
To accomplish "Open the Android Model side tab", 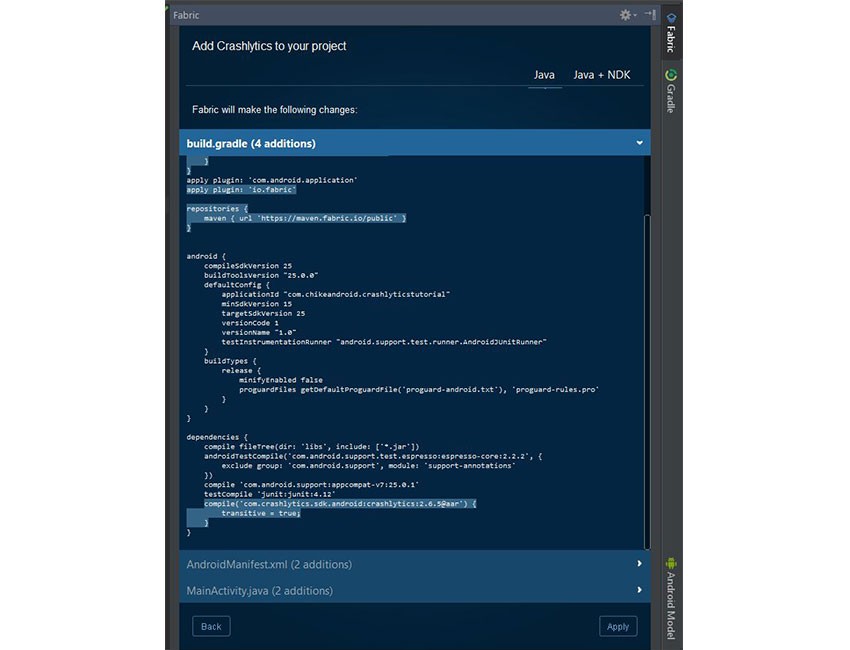I will tap(671, 598).
